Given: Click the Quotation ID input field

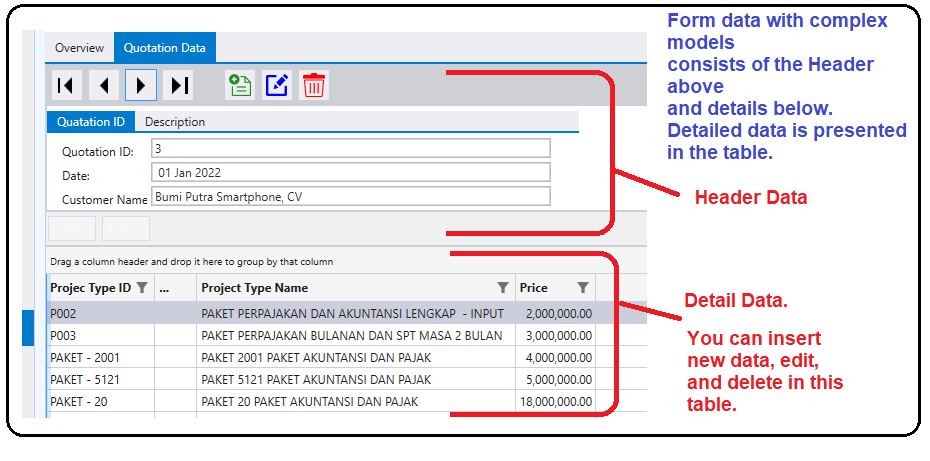Looking at the screenshot, I should click(x=350, y=148).
